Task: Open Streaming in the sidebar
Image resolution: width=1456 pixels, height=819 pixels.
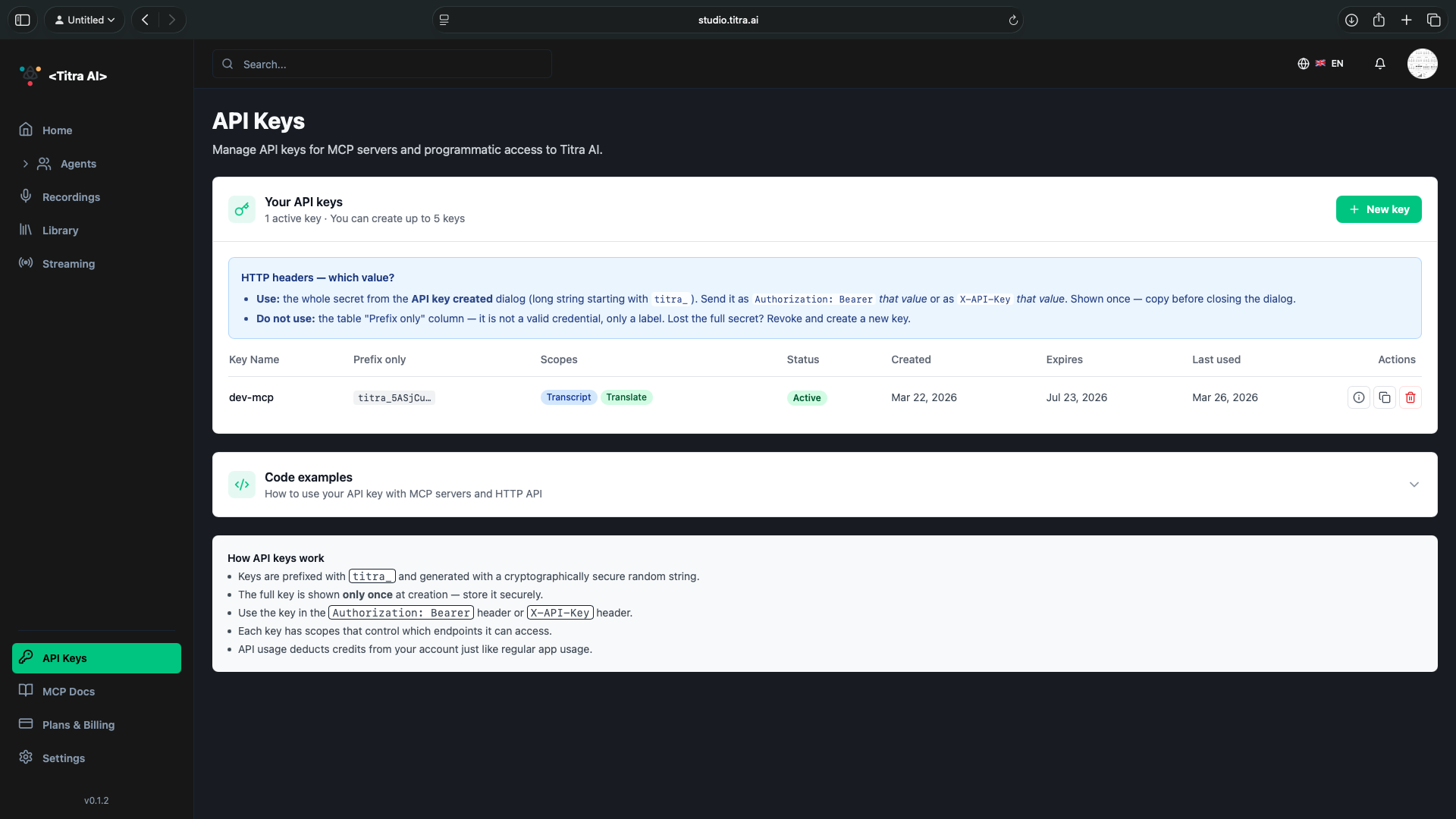Action: (96, 264)
